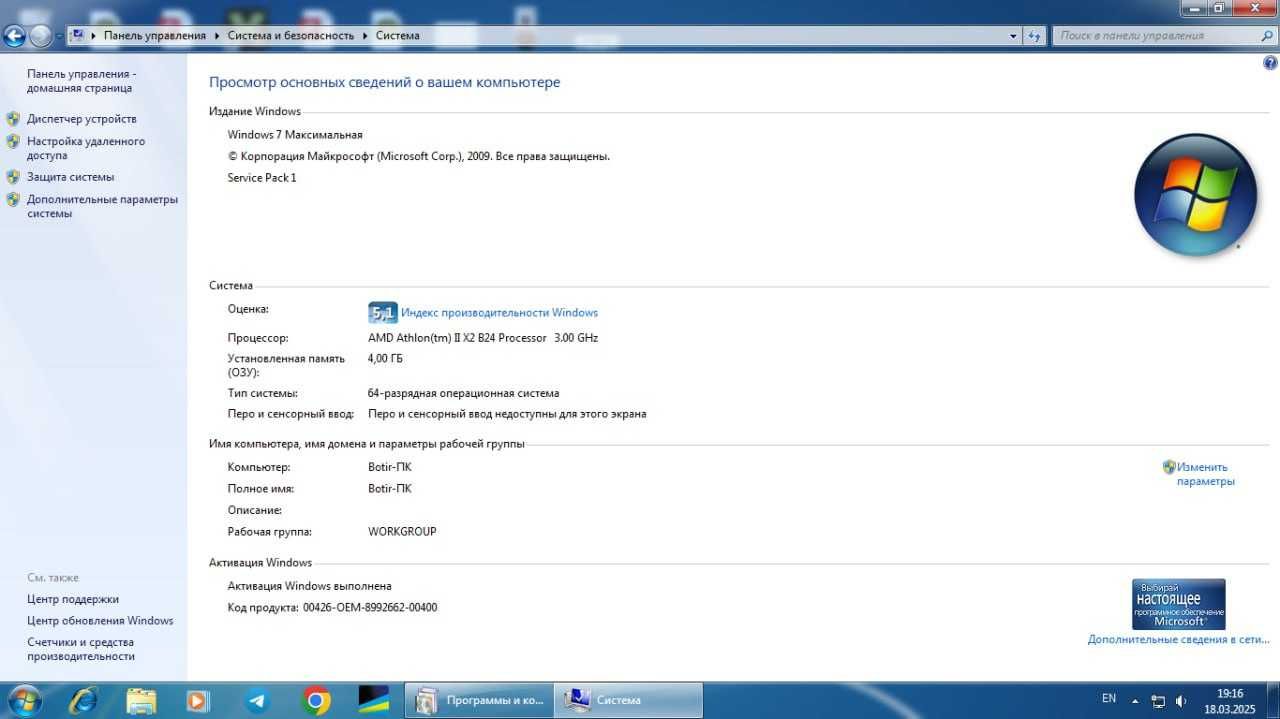This screenshot has height=719, width=1280.
Task: Click the shield icon next to Изменить параметры
Action: [x=1169, y=467]
